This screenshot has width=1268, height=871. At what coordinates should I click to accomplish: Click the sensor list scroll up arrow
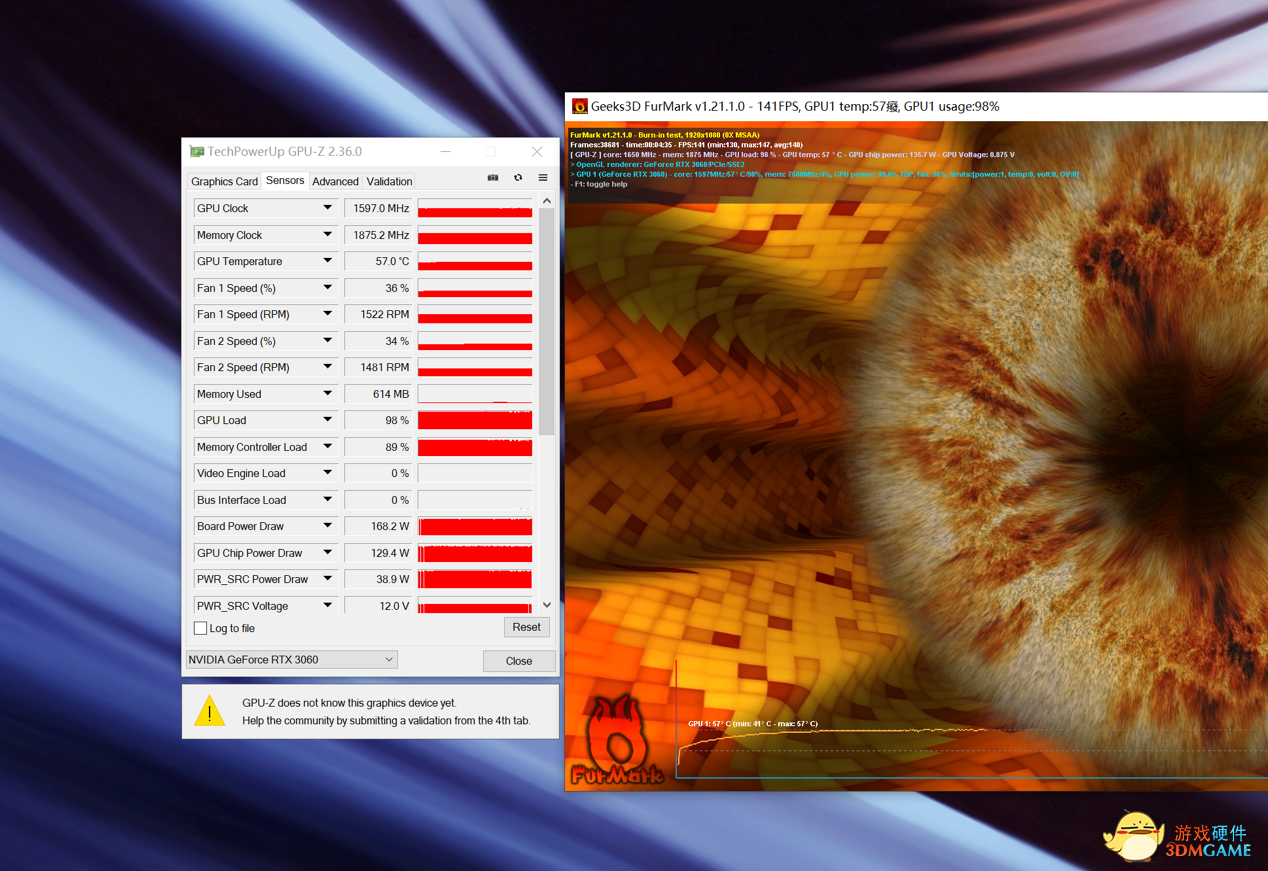pyautogui.click(x=547, y=201)
